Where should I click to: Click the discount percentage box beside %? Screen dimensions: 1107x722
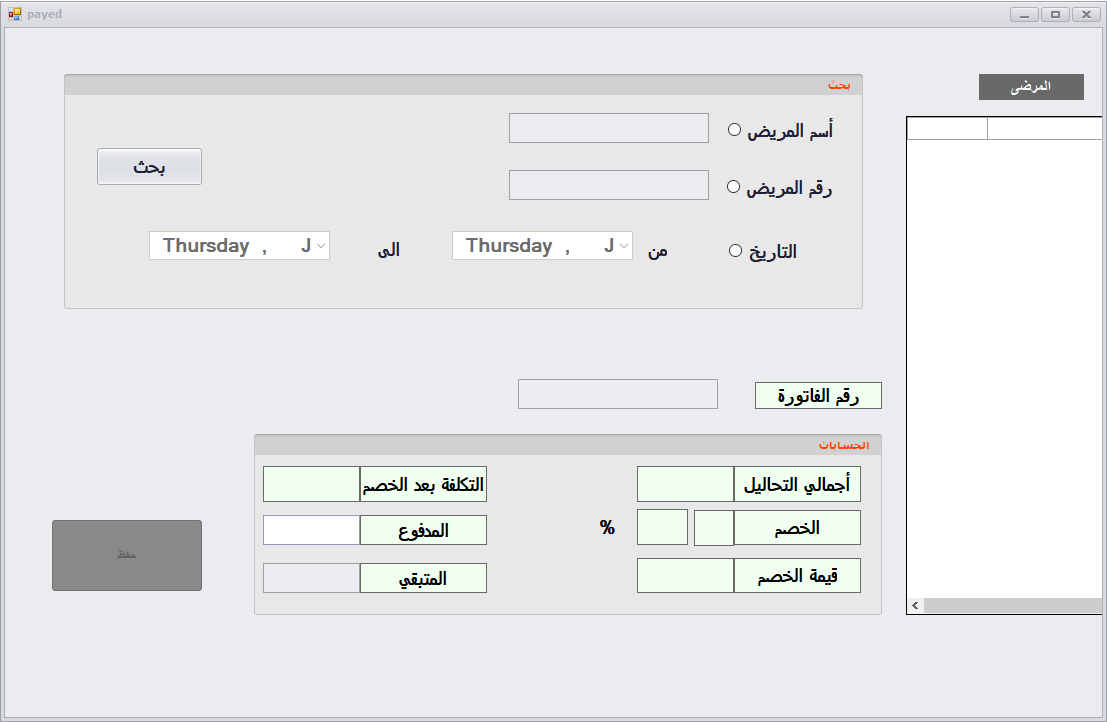[662, 526]
